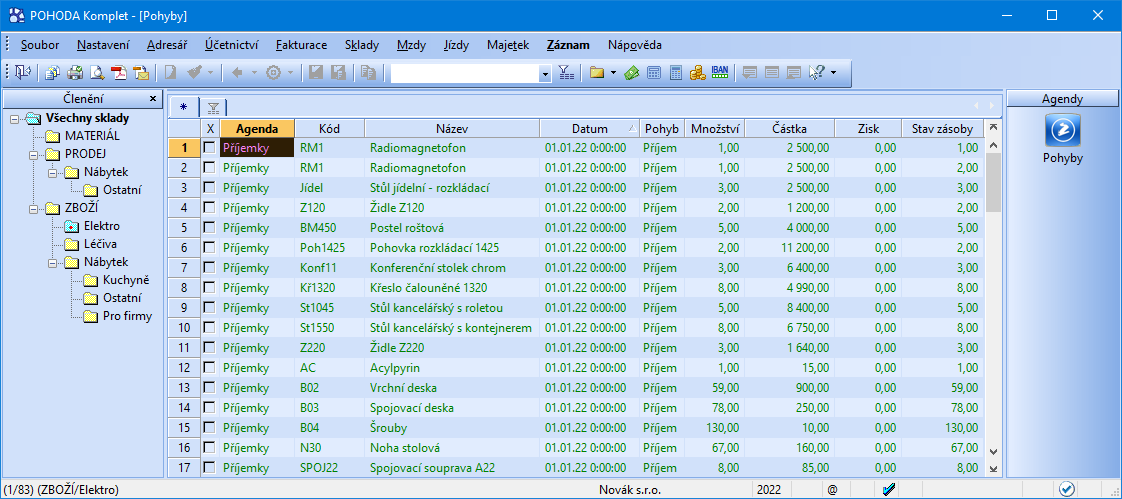Open dropdown arrow next to folder icon
The width and height of the screenshot is (1122, 499).
tap(613, 73)
